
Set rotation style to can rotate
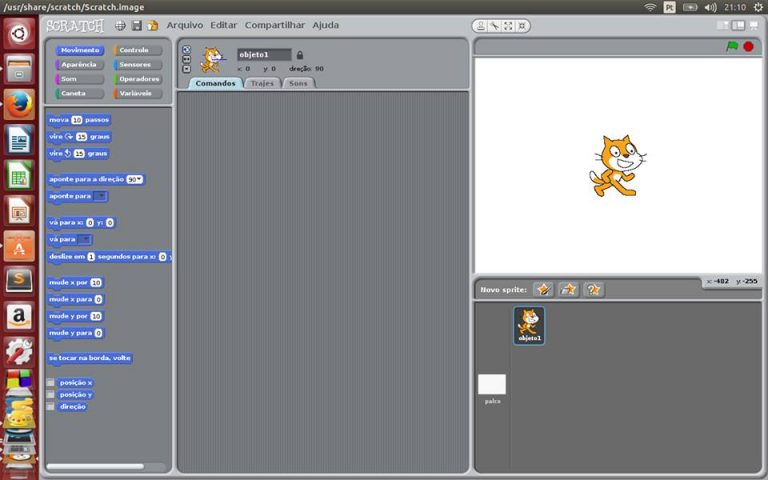[x=186, y=49]
